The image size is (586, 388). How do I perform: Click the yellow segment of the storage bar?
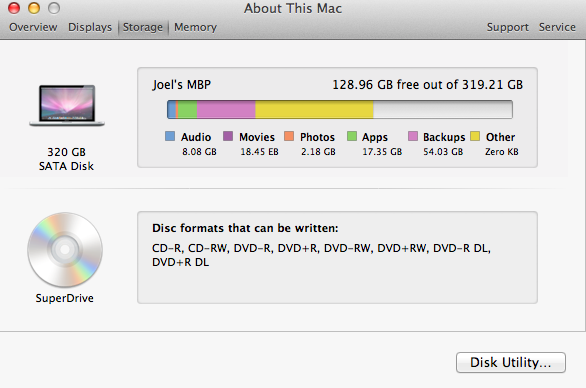pos(314,110)
